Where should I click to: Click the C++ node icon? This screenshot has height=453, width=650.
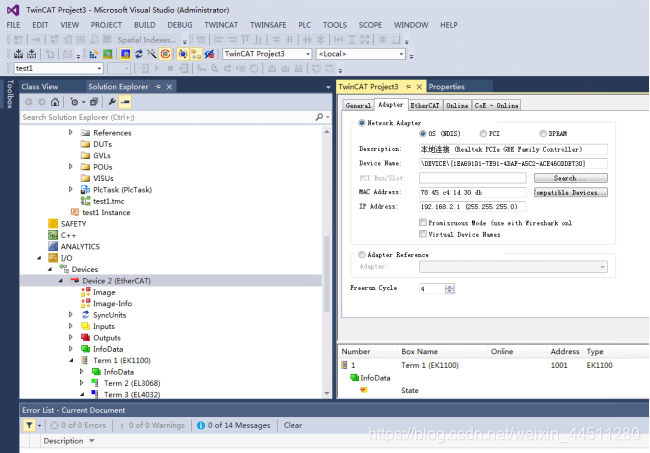click(53, 235)
